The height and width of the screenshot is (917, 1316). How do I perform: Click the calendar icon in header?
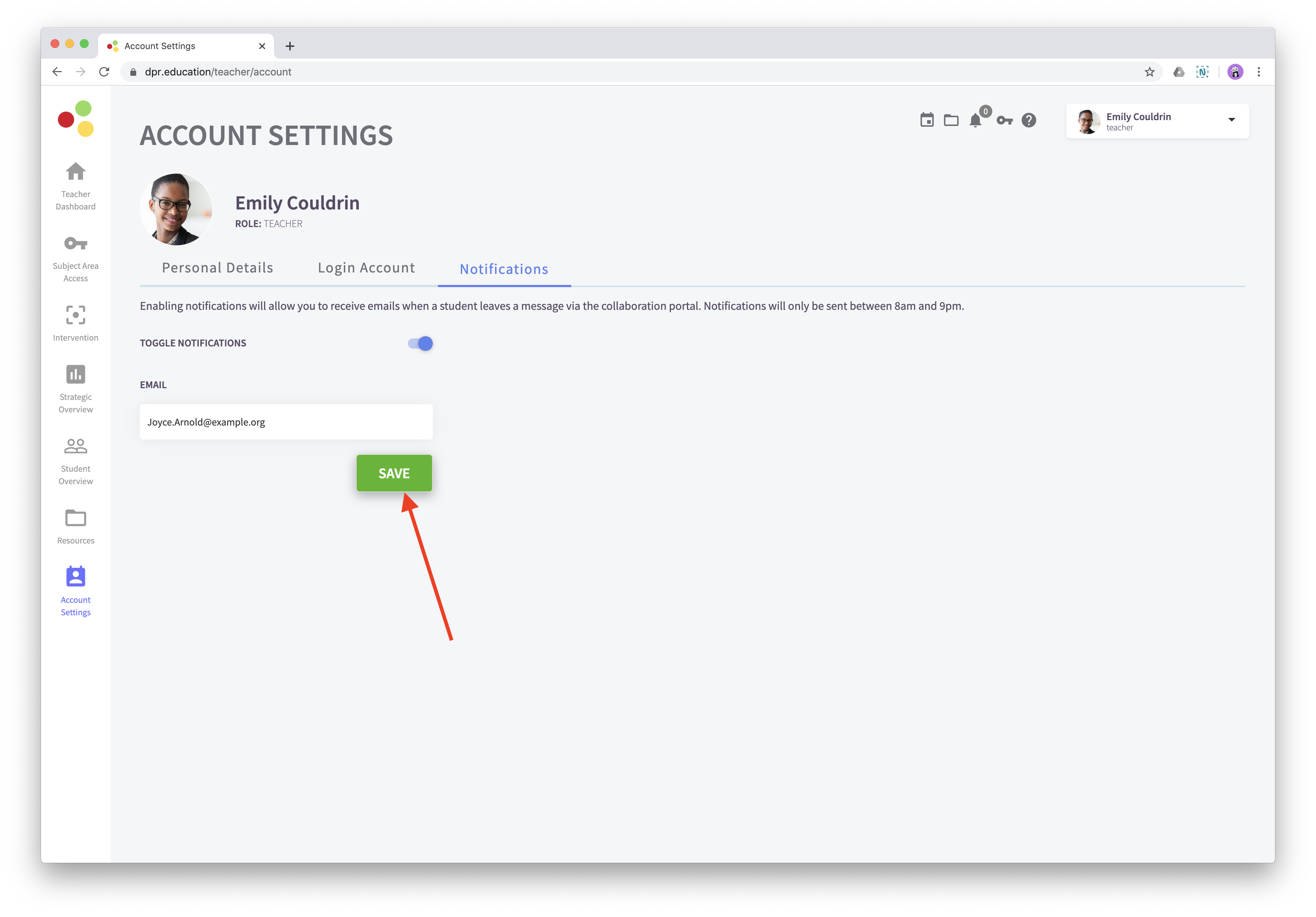coord(927,120)
